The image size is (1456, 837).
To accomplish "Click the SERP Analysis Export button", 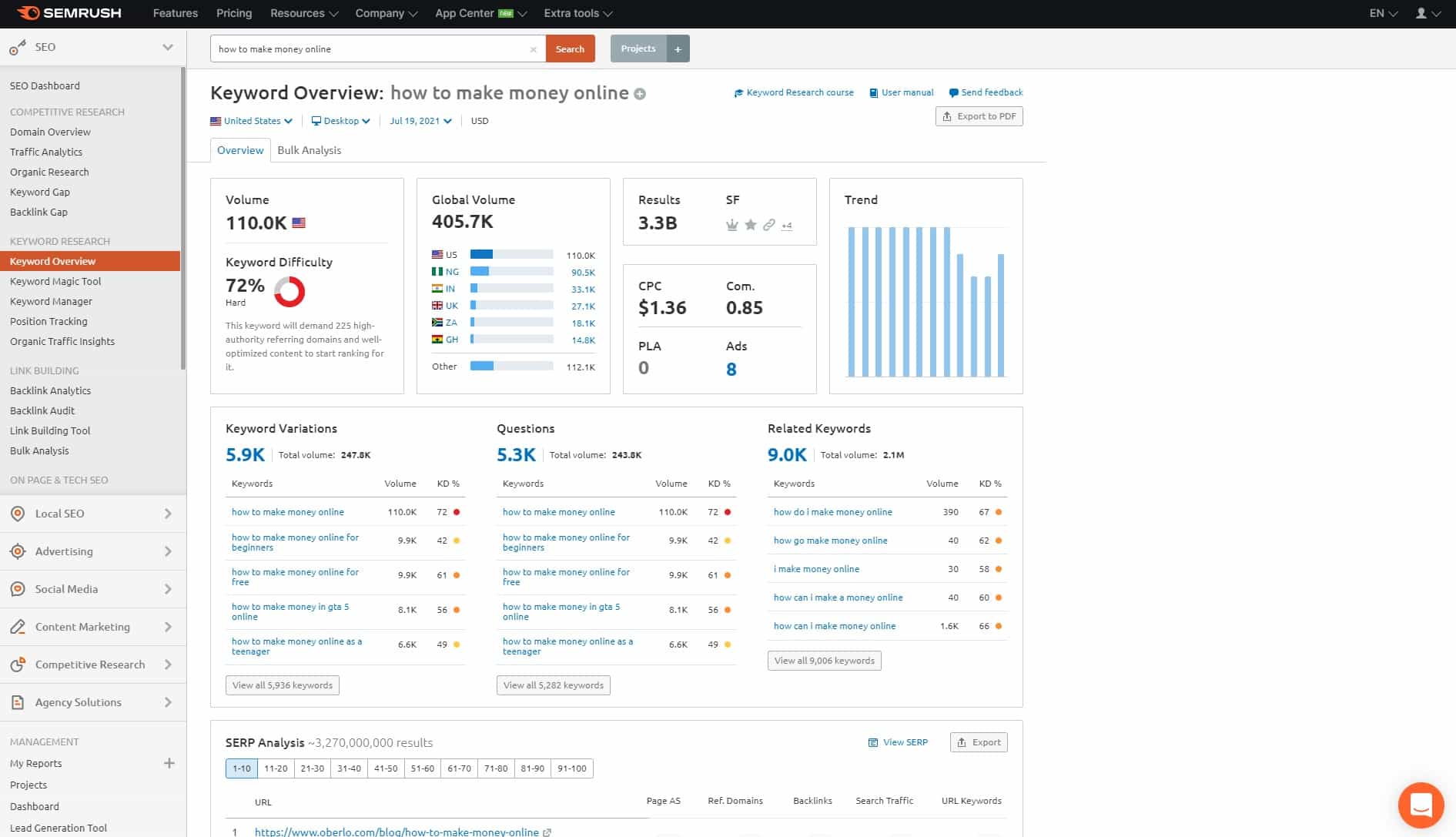I will click(979, 742).
